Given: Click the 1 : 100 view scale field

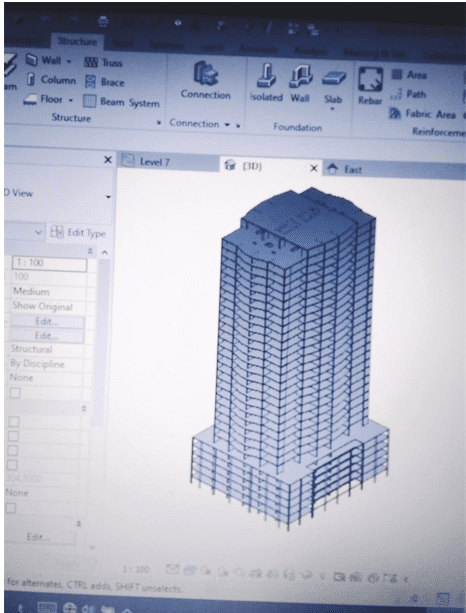Looking at the screenshot, I should point(49,263).
